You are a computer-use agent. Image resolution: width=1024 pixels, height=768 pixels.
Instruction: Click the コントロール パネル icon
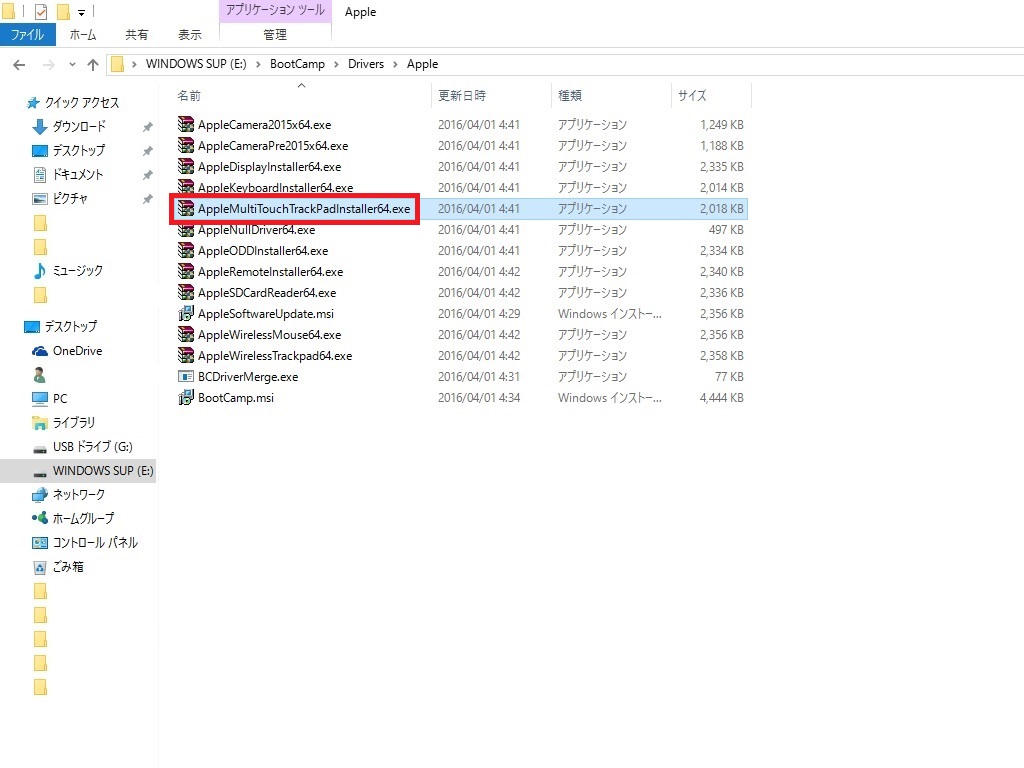click(x=40, y=543)
